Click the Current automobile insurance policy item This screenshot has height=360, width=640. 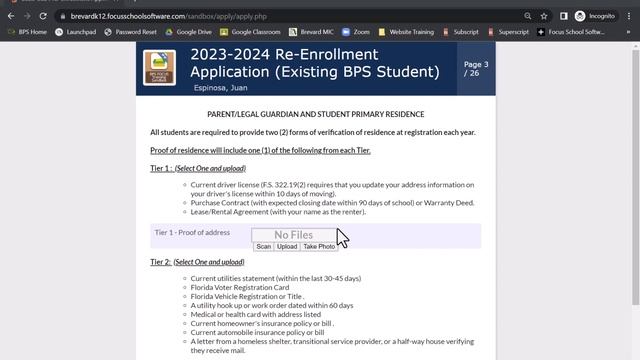tap(257, 332)
